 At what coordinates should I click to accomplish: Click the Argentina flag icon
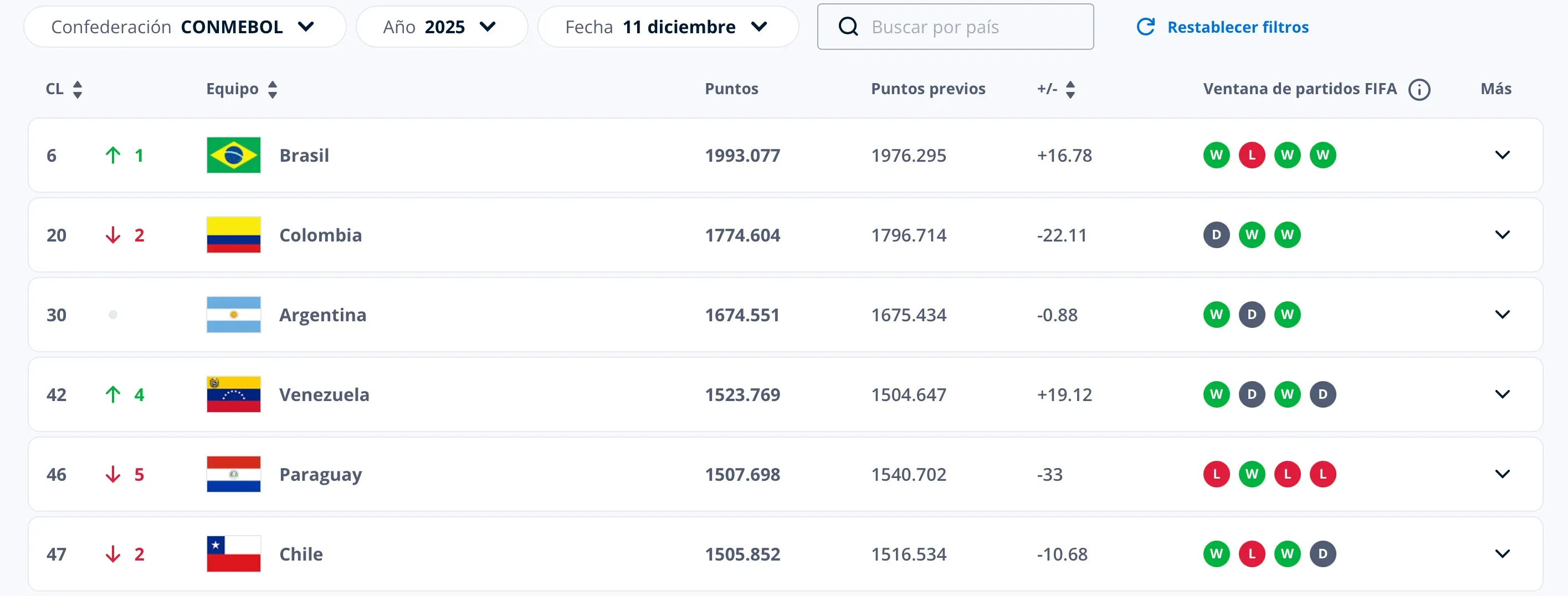click(234, 315)
